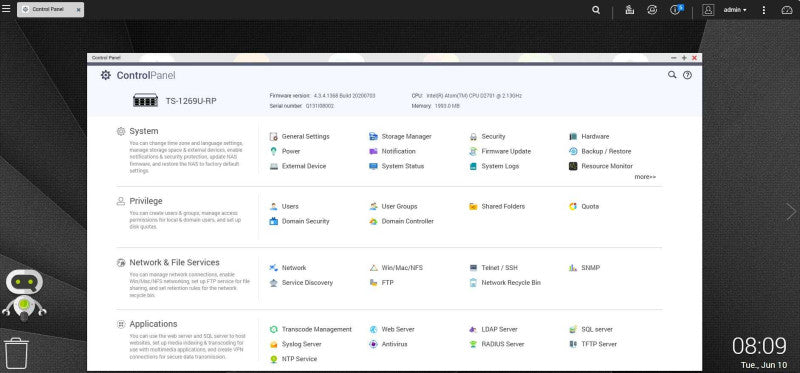Open background tasks icon in top bar

click(630, 10)
